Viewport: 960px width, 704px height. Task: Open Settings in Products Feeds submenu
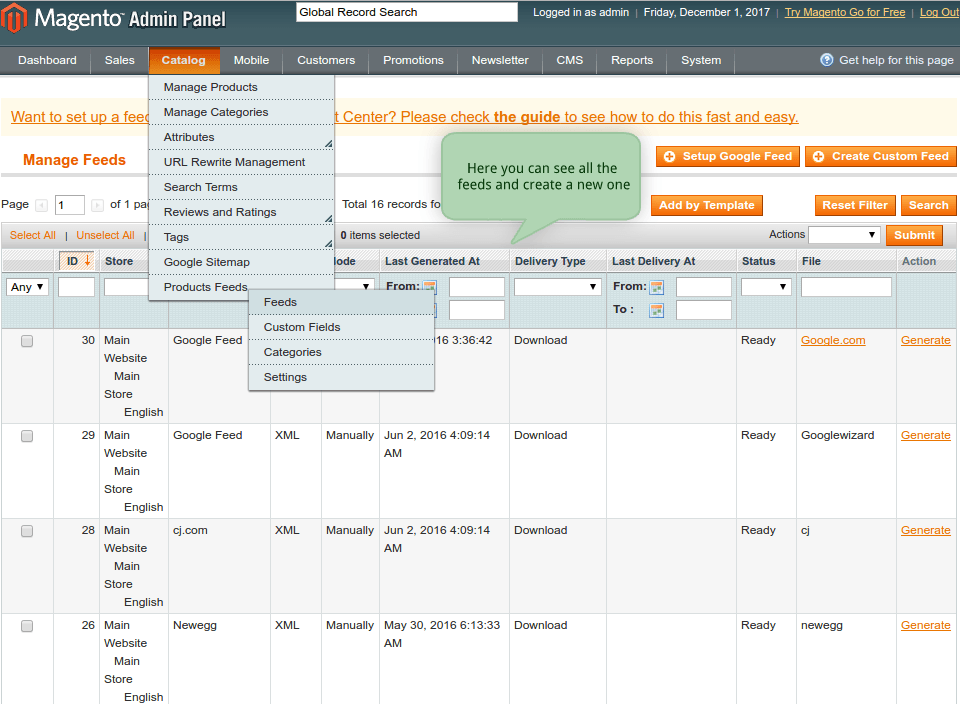[341, 377]
